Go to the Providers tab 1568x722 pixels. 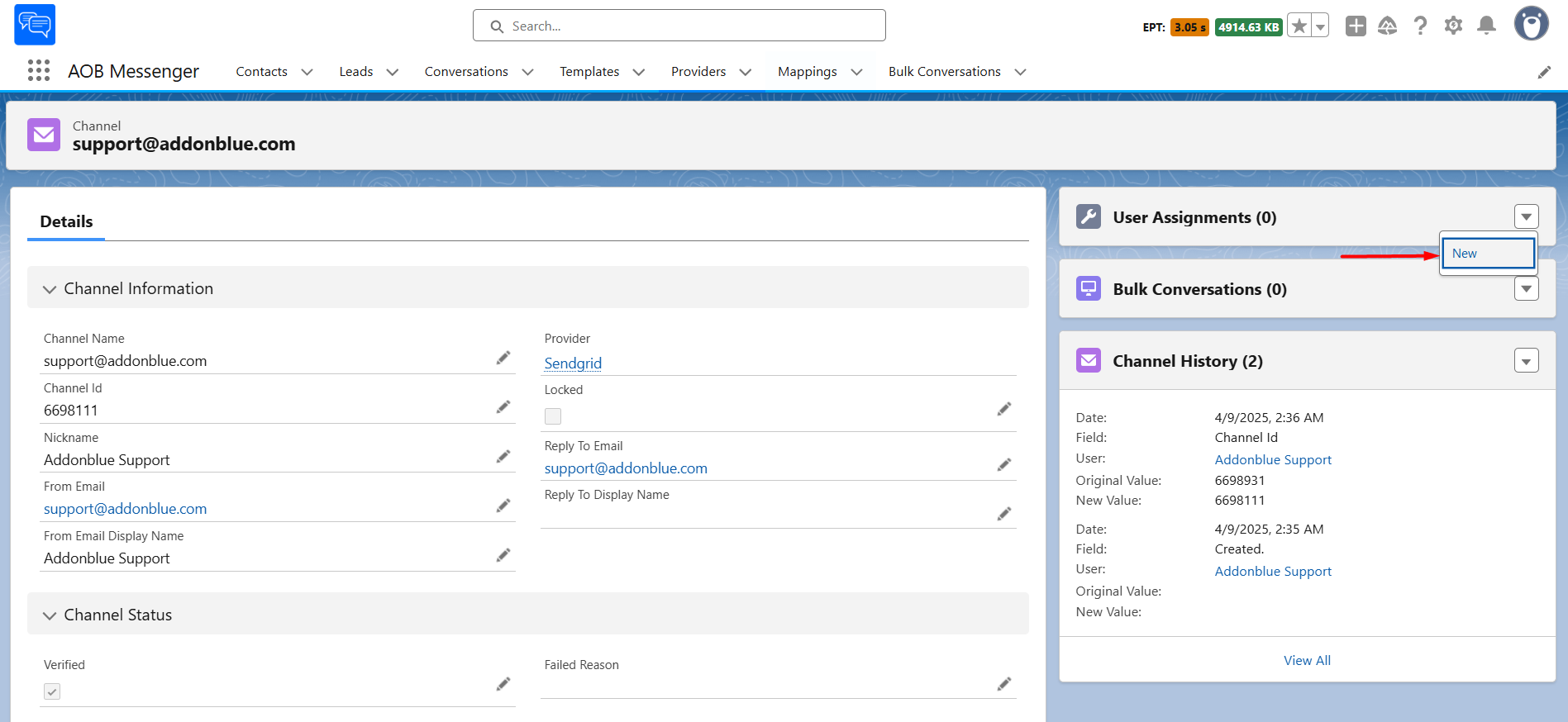pyautogui.click(x=698, y=72)
